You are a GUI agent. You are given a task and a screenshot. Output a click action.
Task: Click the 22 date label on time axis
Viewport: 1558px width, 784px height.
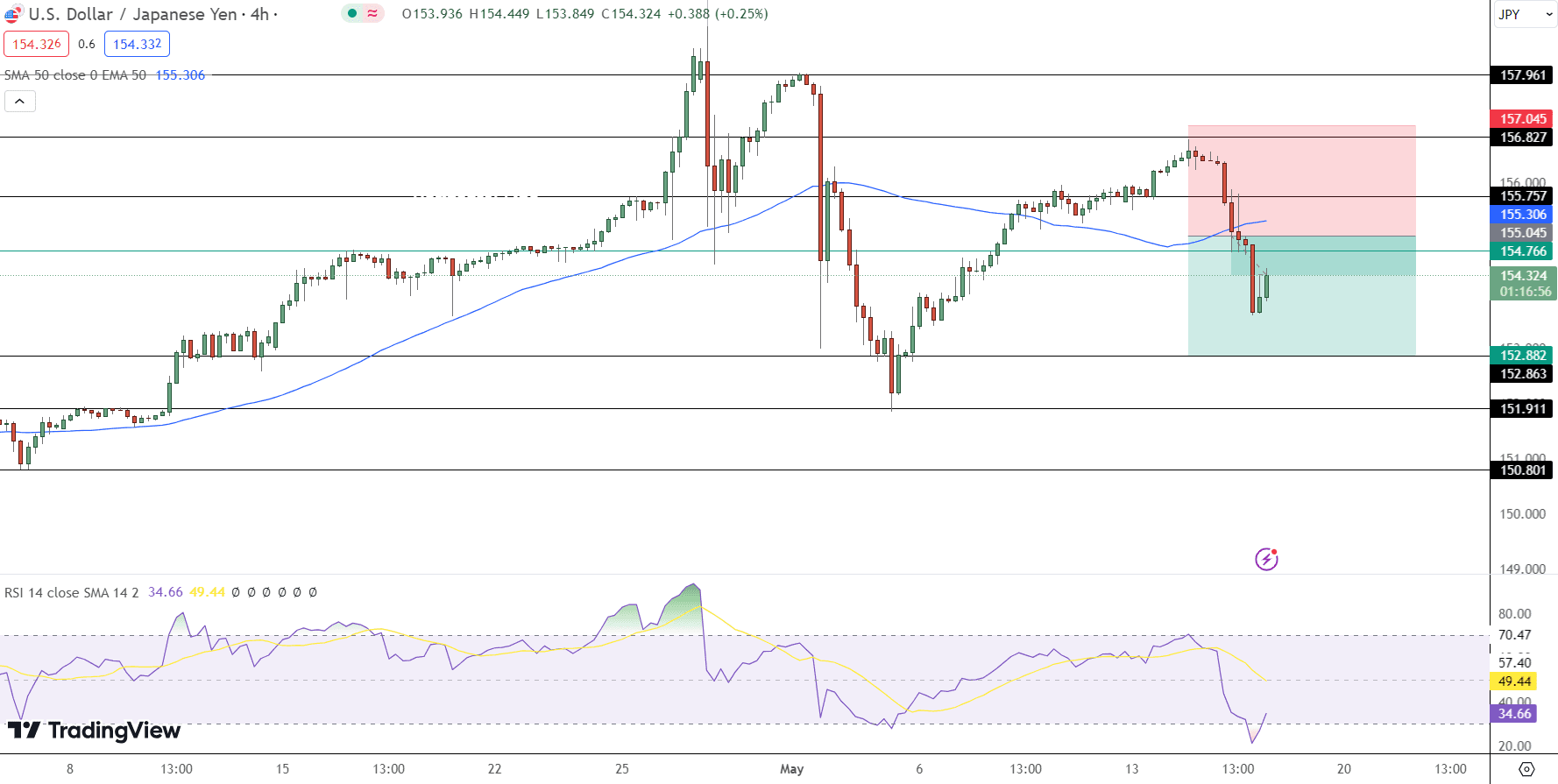click(495, 769)
